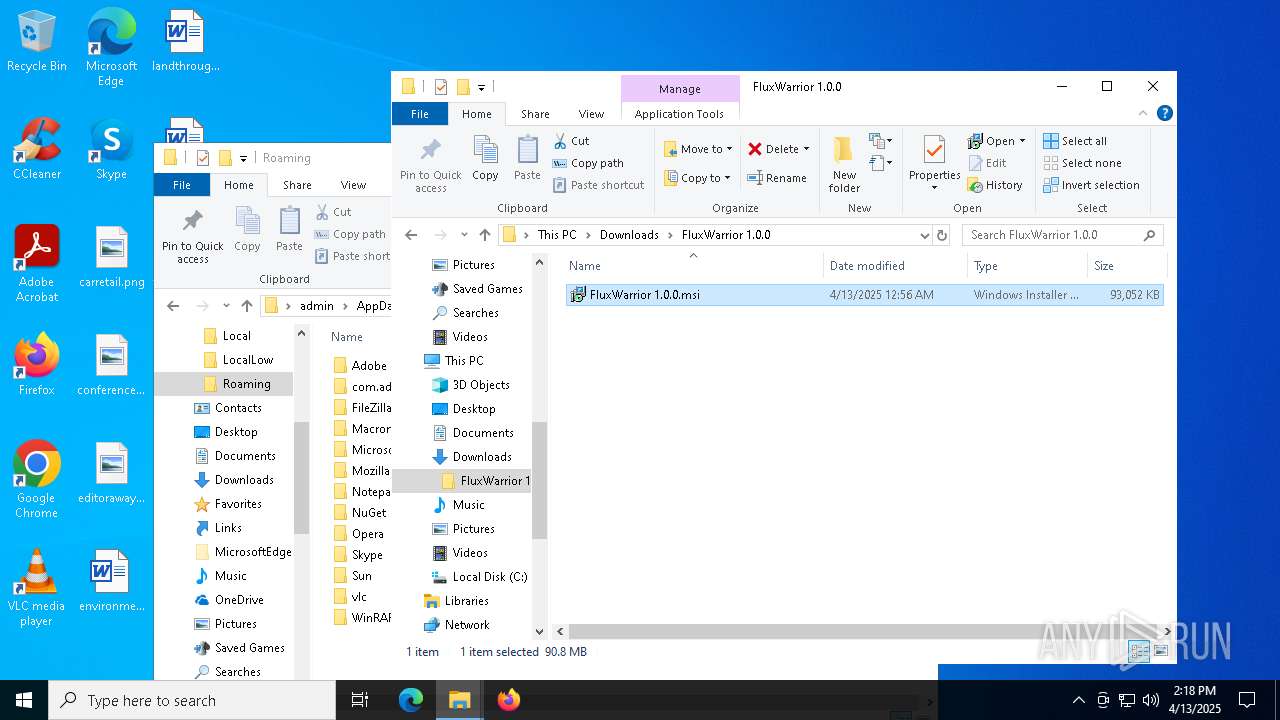Select 3D Objects in FluxWarrior navigation pane

[x=471, y=385]
